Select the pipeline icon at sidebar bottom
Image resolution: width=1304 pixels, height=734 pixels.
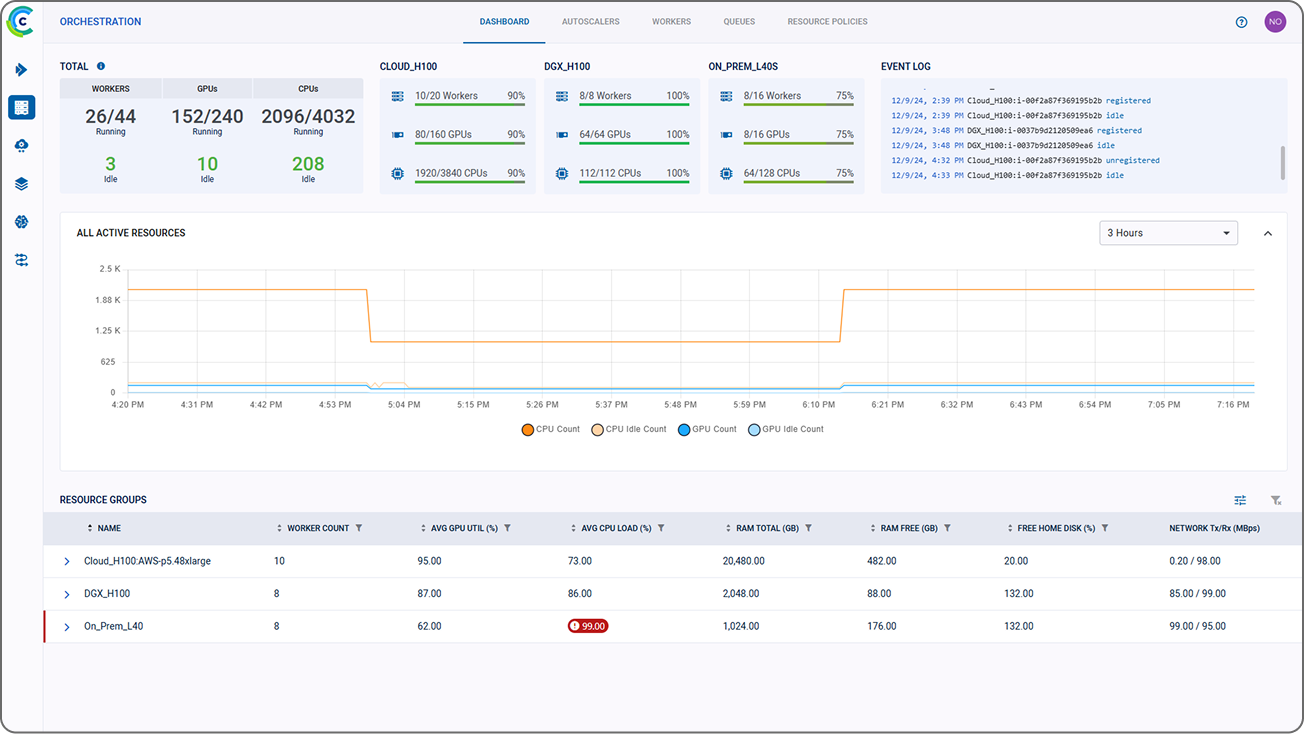(x=21, y=259)
